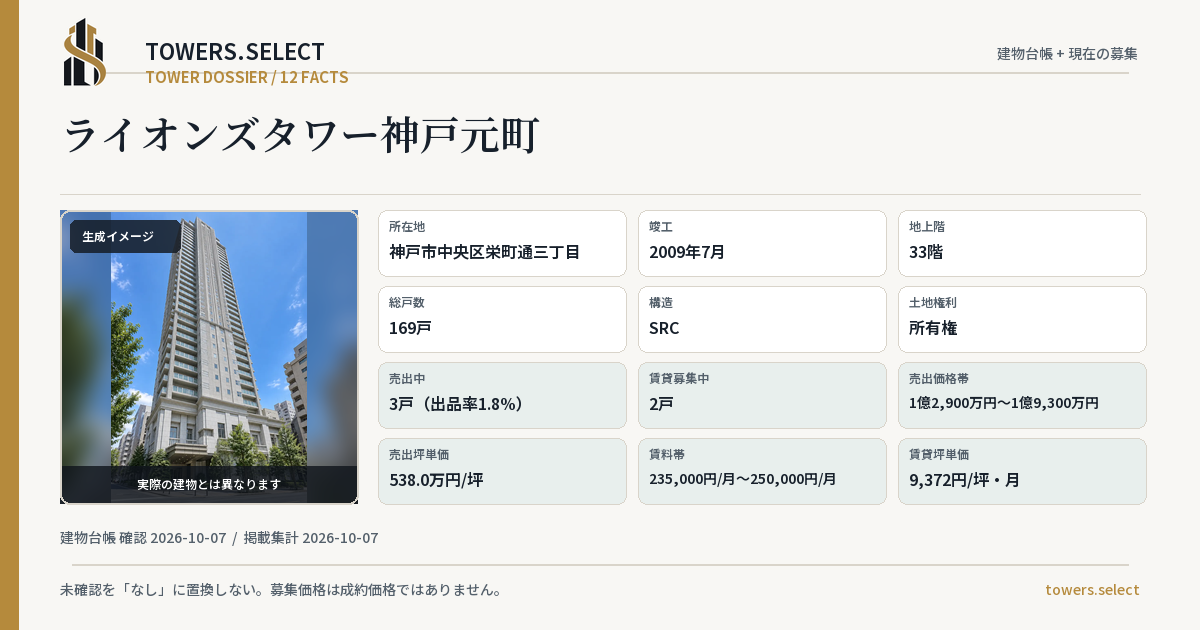Image resolution: width=1200 pixels, height=630 pixels.
Task: Select the 売出中 3戸 card
Action: (x=502, y=395)
